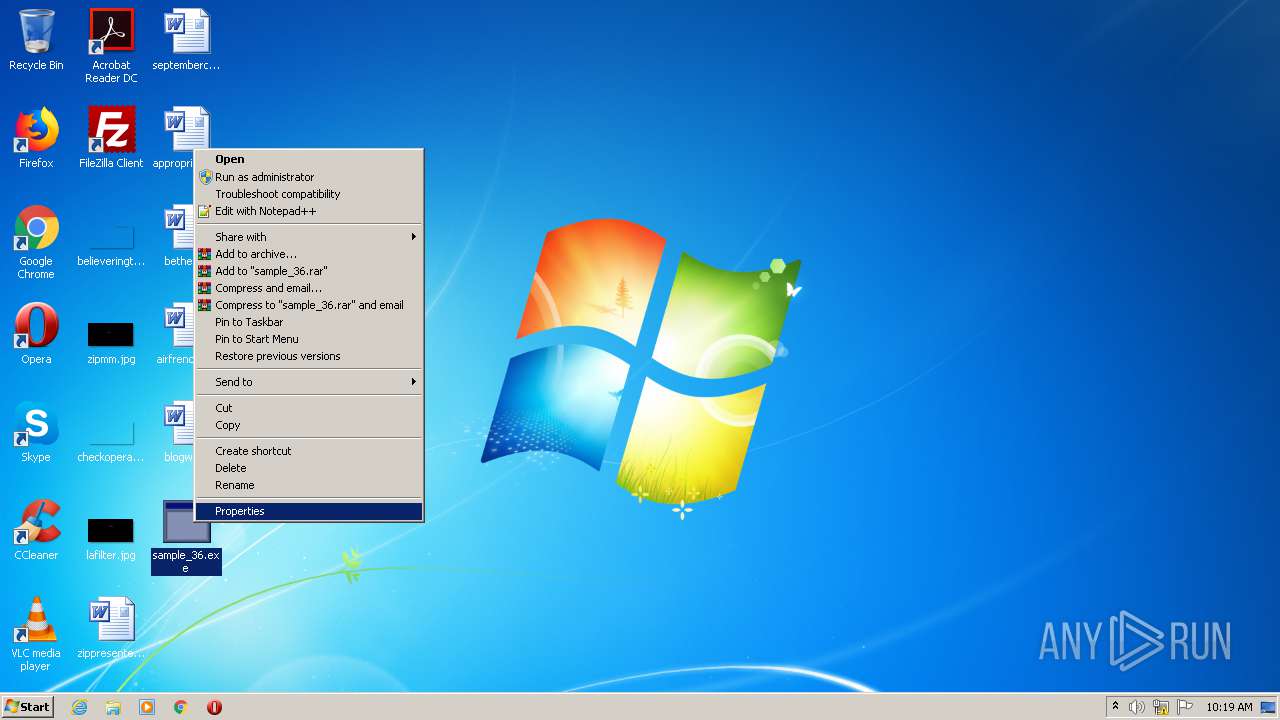The width and height of the screenshot is (1280, 720).
Task: Open the network status tray icon
Action: tap(1161, 707)
